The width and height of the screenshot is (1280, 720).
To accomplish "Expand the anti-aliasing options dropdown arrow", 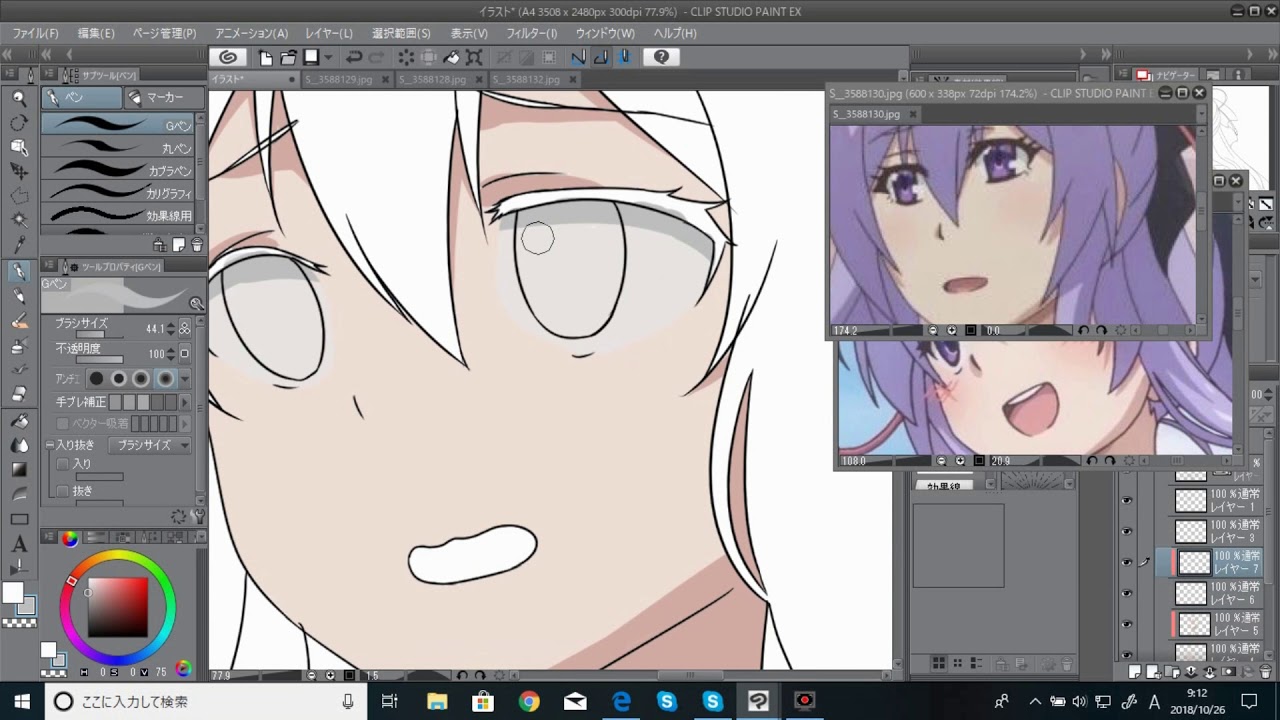I will click(x=185, y=378).
